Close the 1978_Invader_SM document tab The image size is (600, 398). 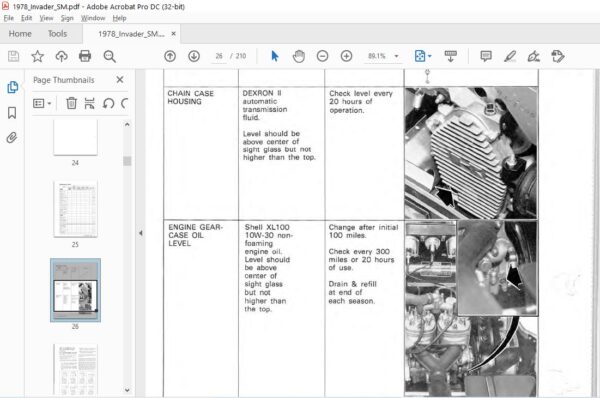[x=173, y=34]
